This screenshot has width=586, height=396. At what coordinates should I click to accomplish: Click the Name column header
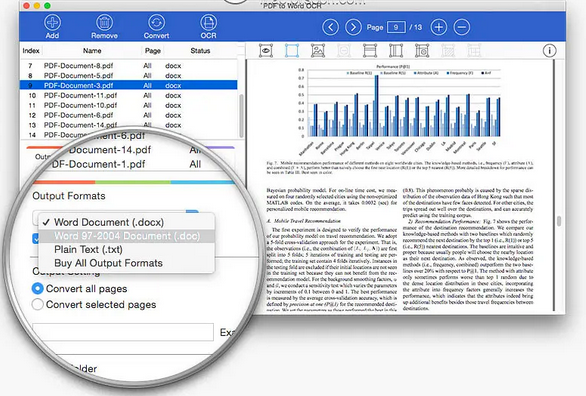tap(92, 51)
